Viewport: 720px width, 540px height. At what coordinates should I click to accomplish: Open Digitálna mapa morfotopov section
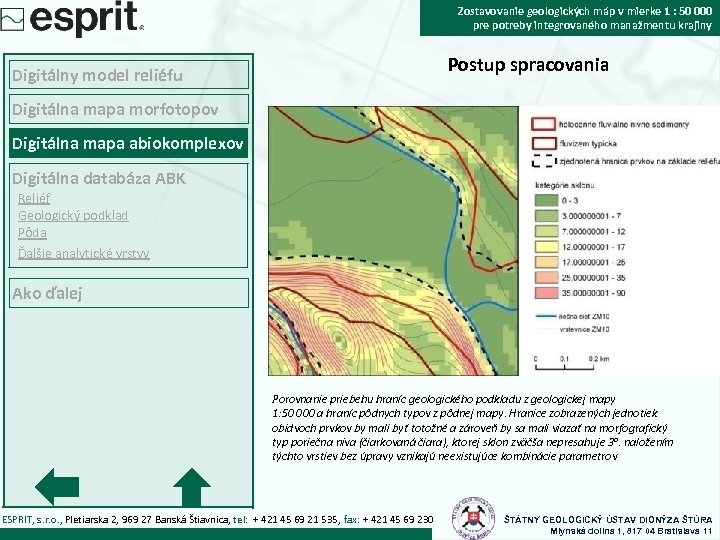(x=129, y=109)
